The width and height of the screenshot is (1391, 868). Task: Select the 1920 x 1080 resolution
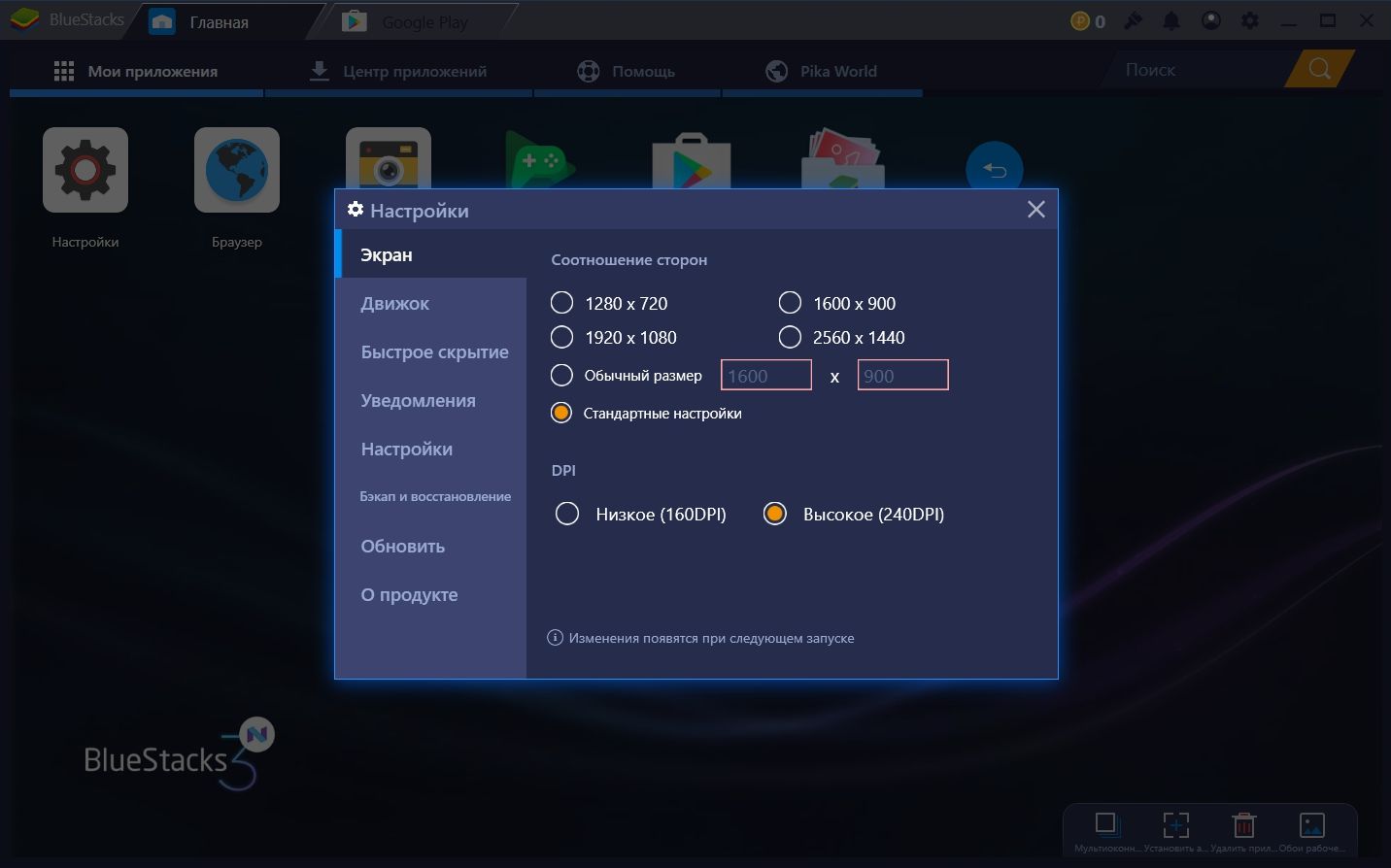click(x=561, y=337)
